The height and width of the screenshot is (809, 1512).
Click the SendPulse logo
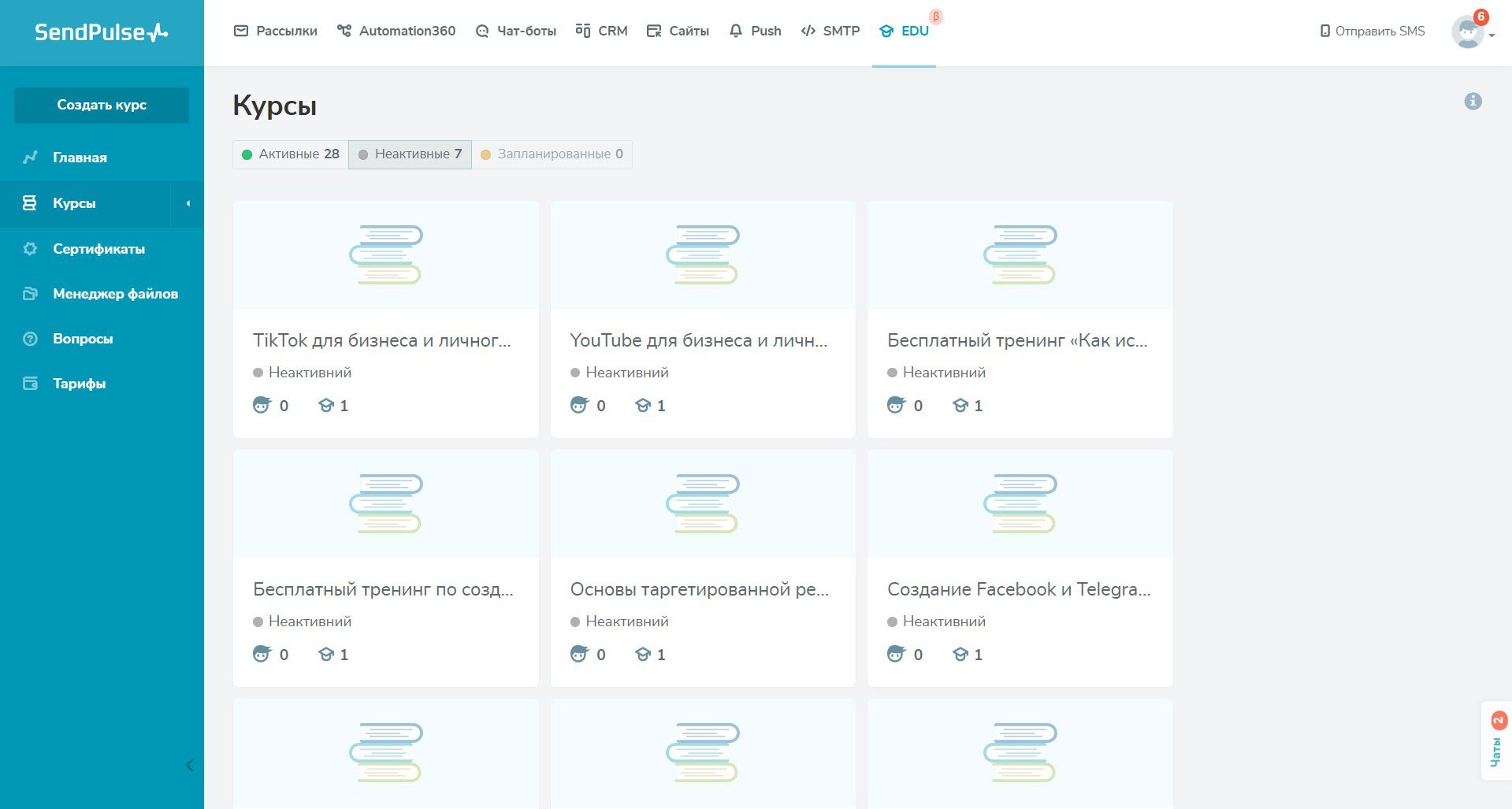pyautogui.click(x=101, y=32)
